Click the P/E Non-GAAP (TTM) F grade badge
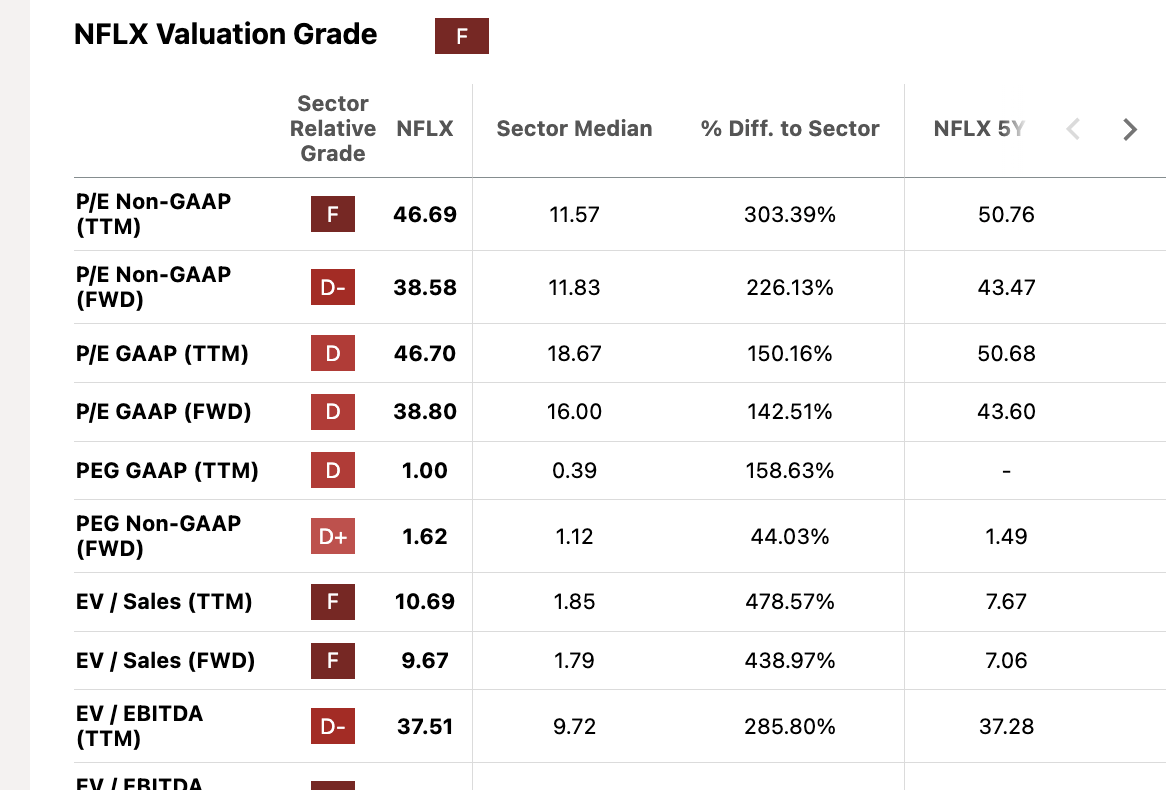 333,214
